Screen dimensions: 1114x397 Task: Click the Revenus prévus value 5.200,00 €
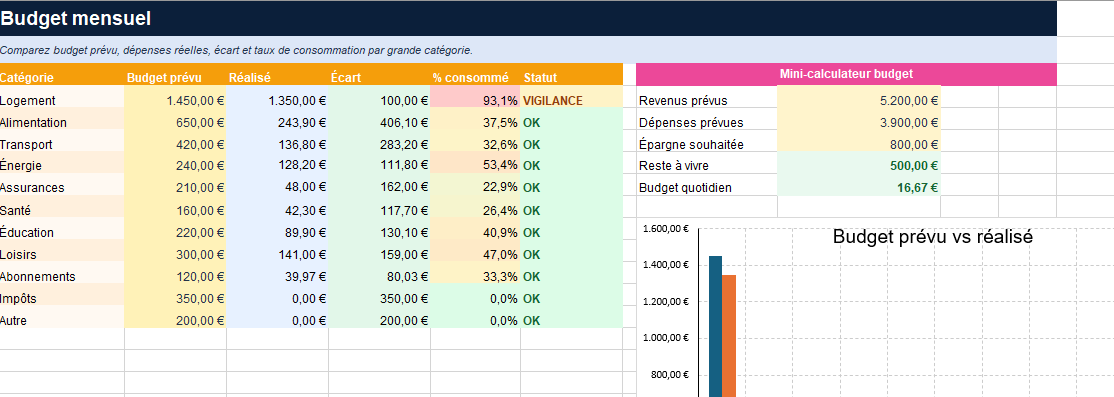(x=859, y=101)
